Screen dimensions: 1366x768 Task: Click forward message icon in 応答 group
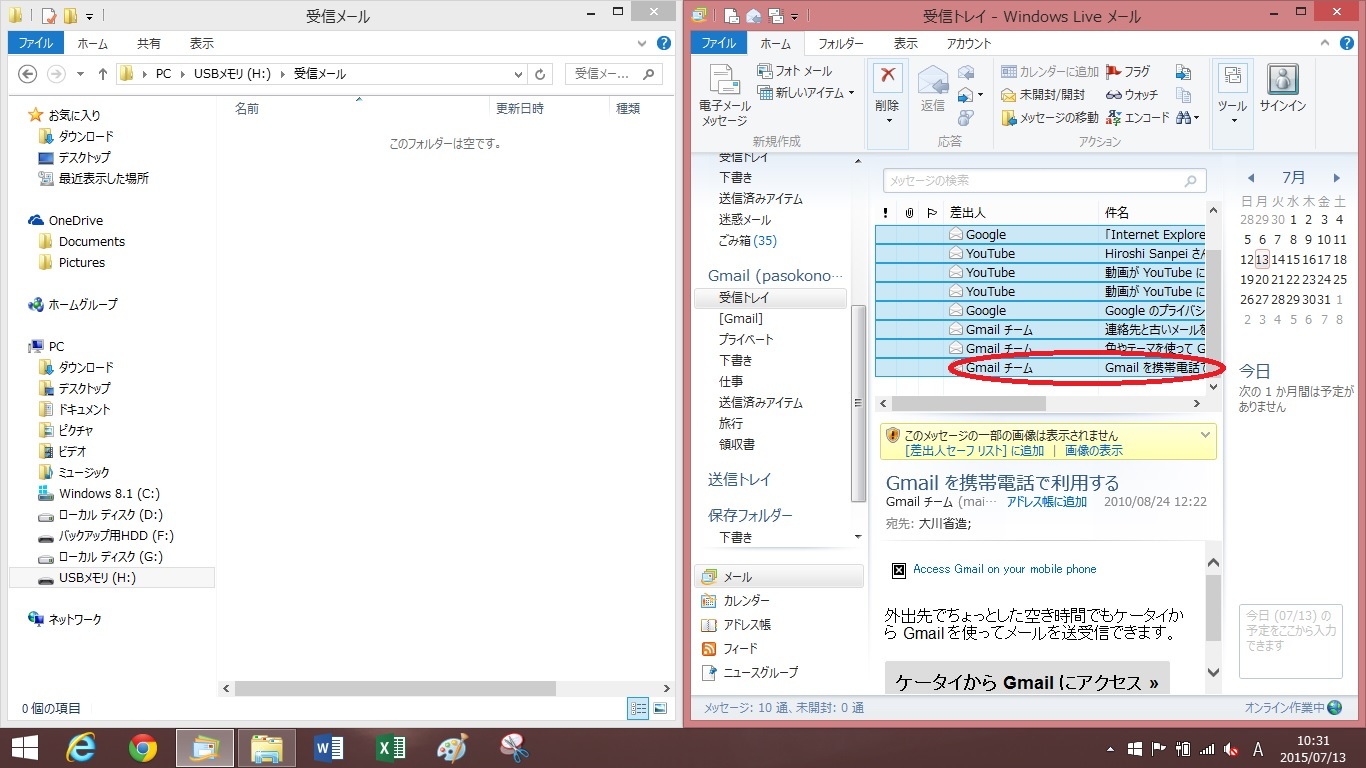(x=966, y=95)
